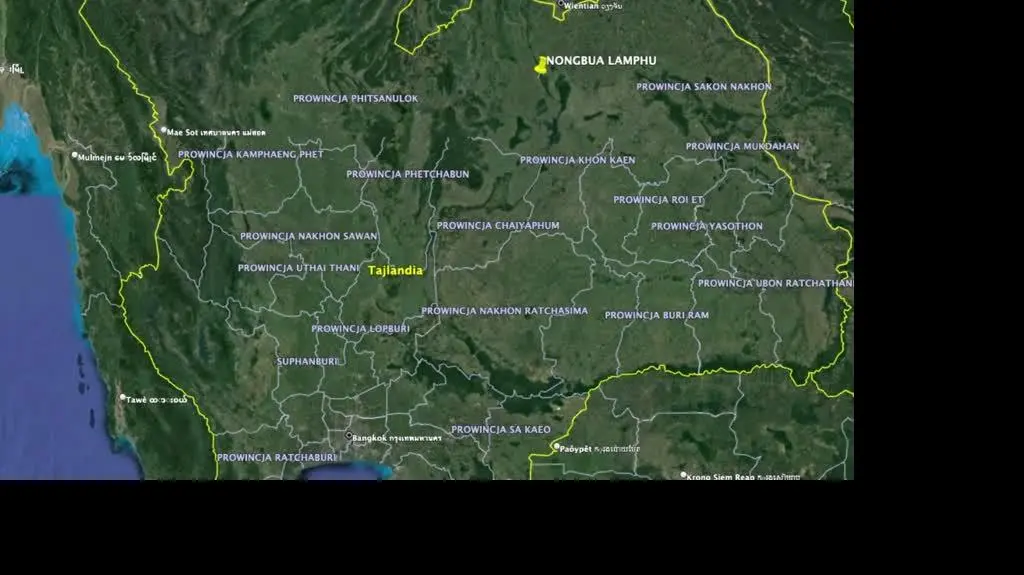Click the Prowincja Phitsanulok label
Viewport: 1024px width, 575px height.
355,99
